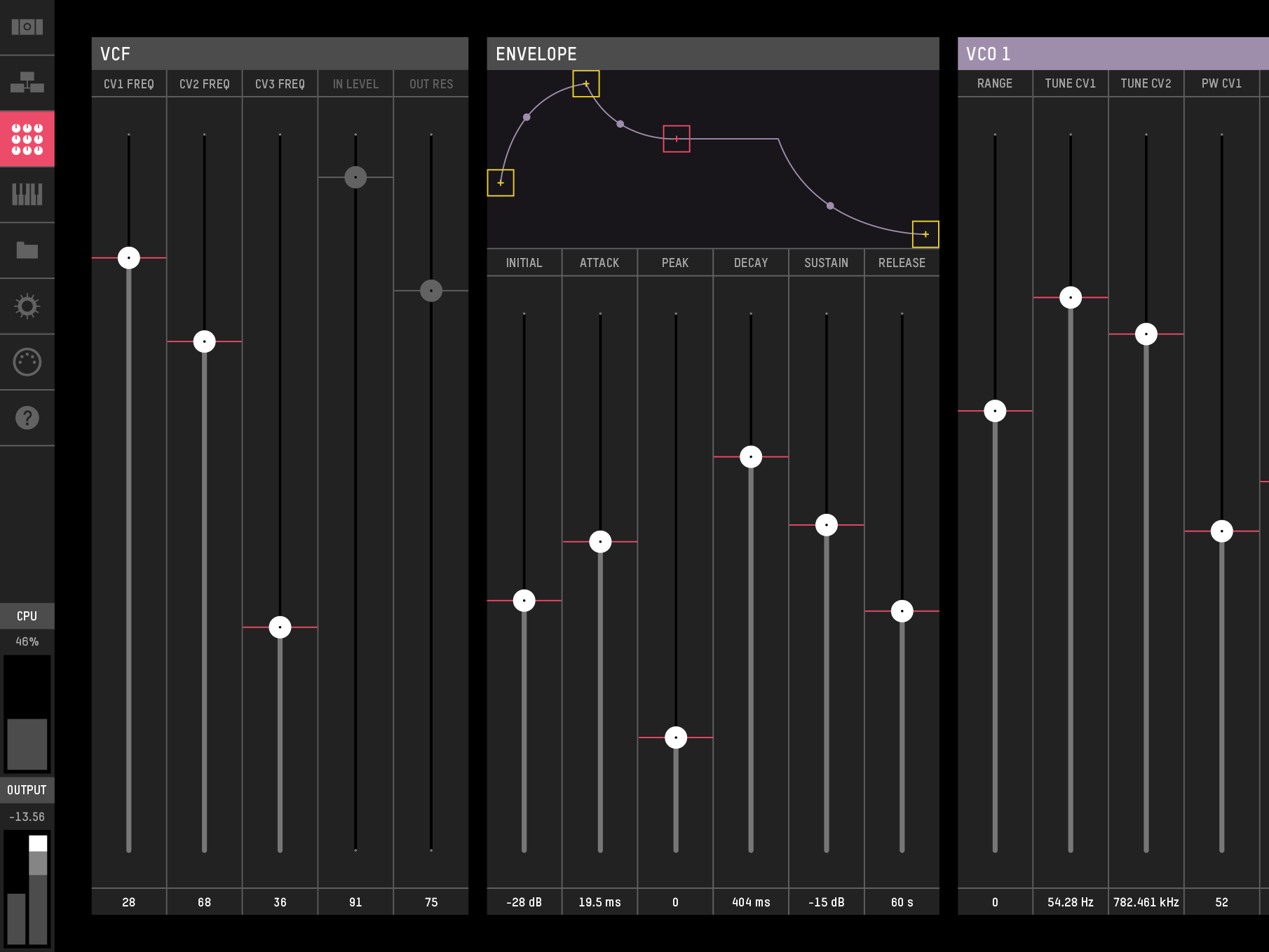This screenshot has width=1269, height=952.
Task: Select the highlighted sliders grid icon
Action: pyautogui.click(x=27, y=139)
